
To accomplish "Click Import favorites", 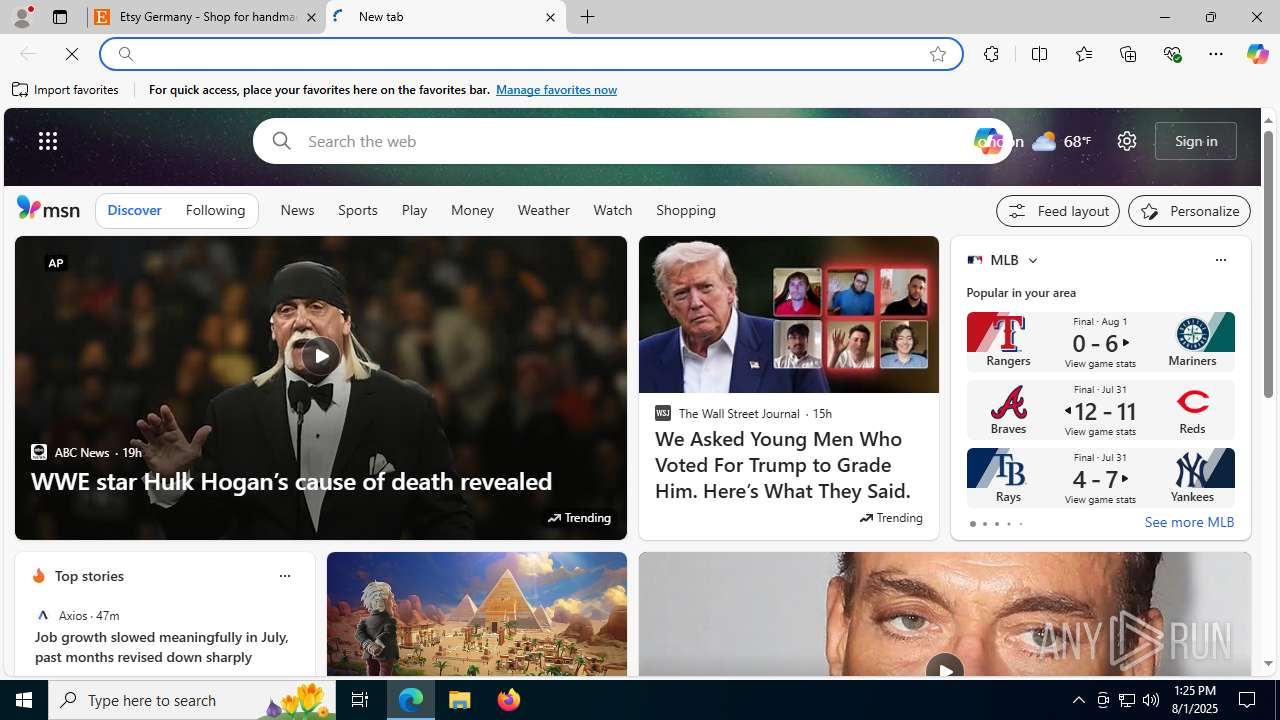I will 65,90.
